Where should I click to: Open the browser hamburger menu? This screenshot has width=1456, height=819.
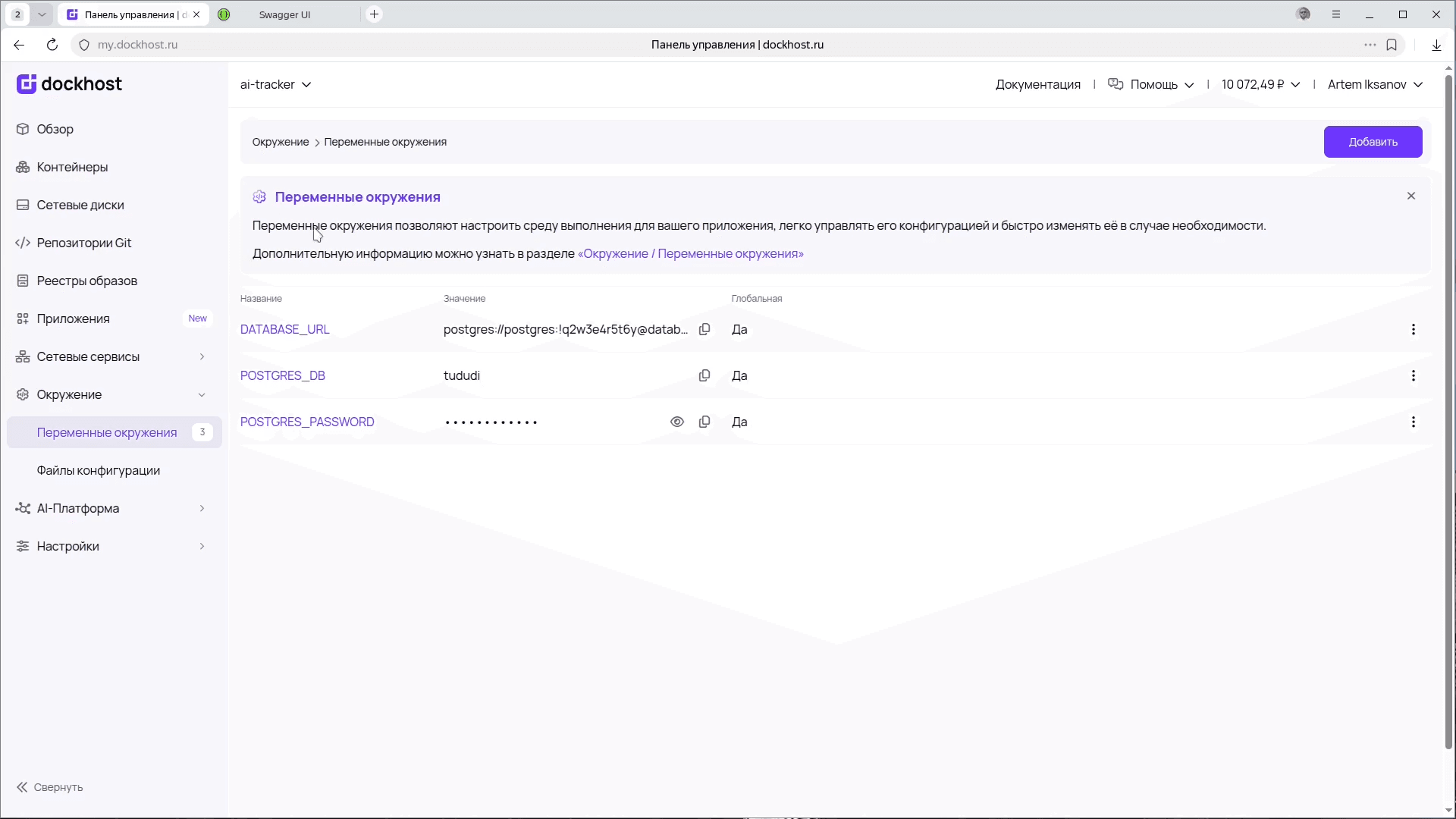coord(1336,14)
